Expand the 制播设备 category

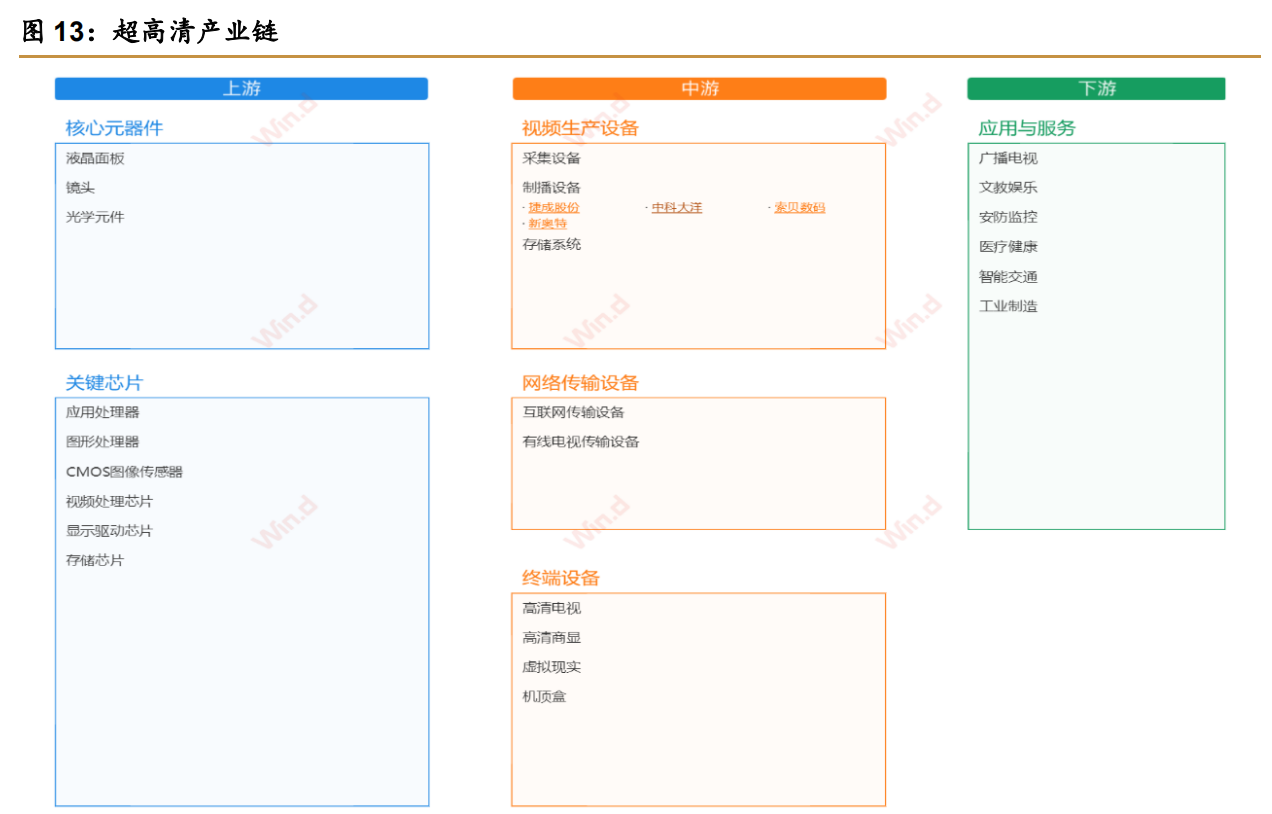point(551,188)
